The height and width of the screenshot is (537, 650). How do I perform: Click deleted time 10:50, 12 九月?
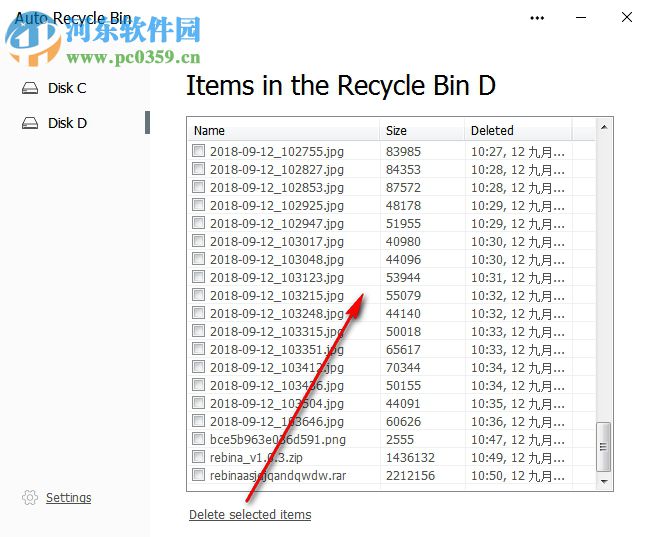(x=518, y=476)
